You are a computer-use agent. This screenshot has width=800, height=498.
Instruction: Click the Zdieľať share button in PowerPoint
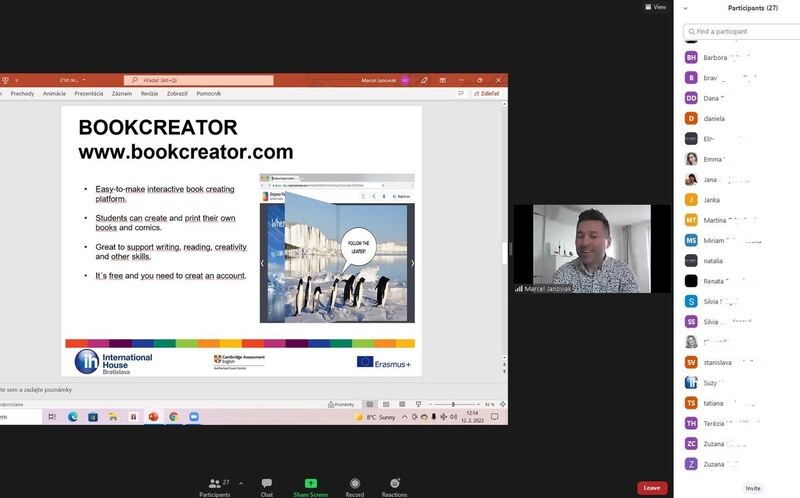pos(487,94)
